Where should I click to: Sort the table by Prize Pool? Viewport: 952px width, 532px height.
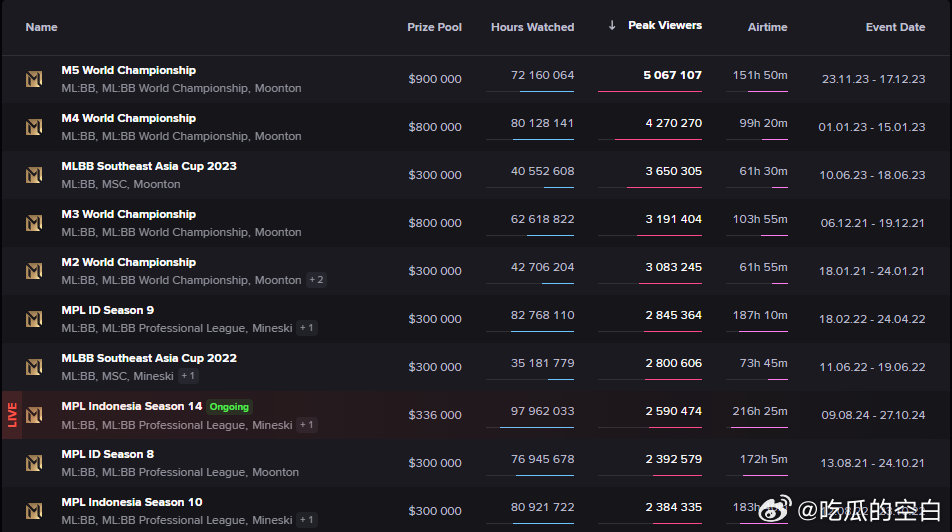[x=434, y=27]
